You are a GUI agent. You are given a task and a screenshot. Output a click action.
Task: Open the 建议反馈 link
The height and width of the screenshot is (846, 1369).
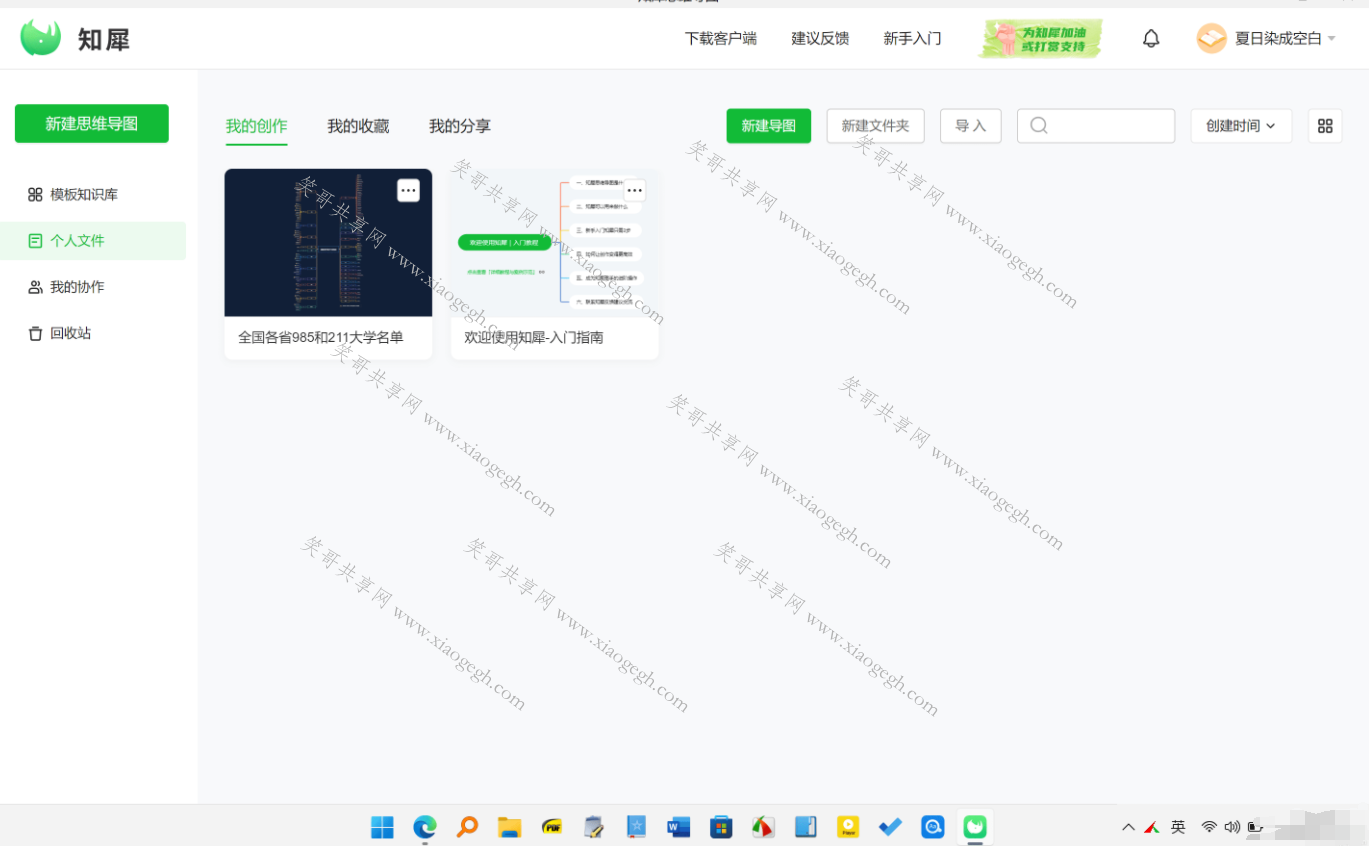821,39
